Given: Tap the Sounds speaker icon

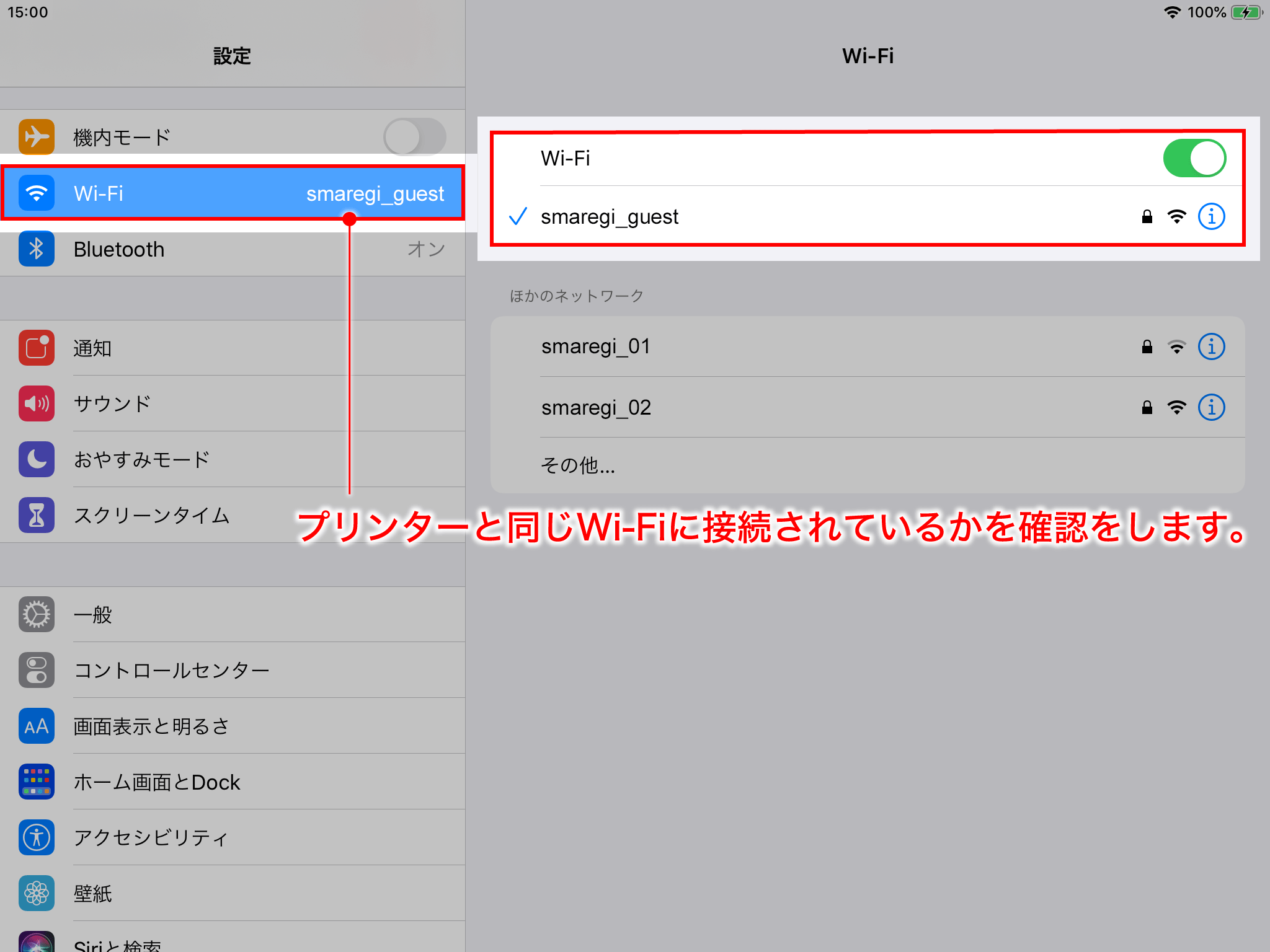Looking at the screenshot, I should click(36, 403).
